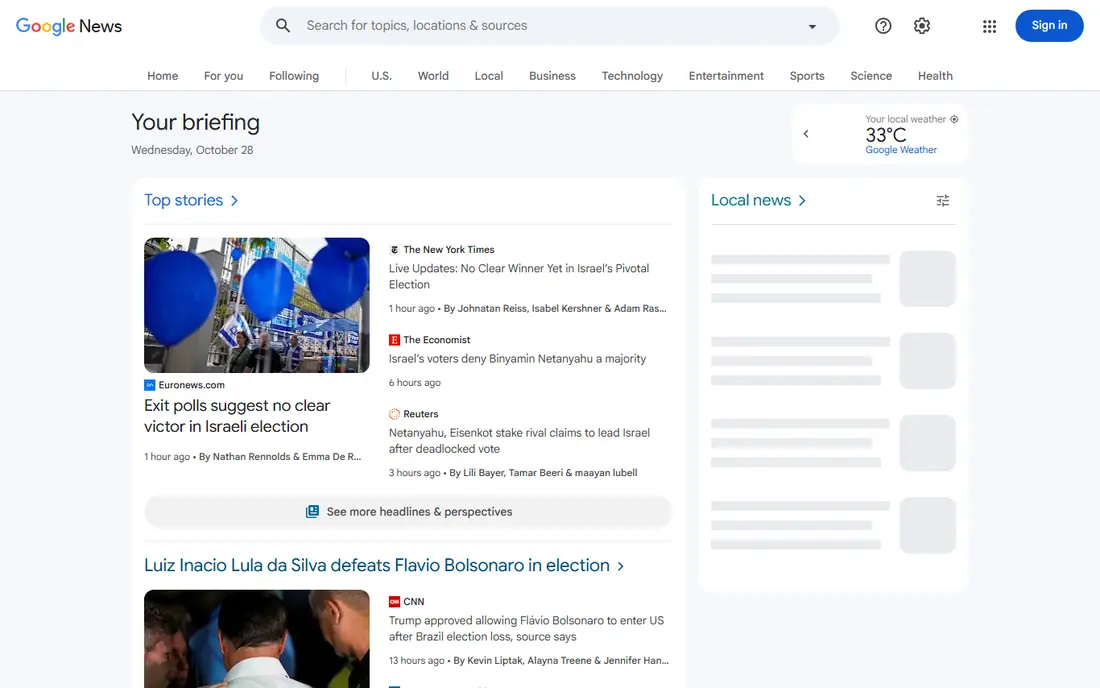Open the Technology section
Viewport: 1100px width, 688px height.
coord(631,76)
